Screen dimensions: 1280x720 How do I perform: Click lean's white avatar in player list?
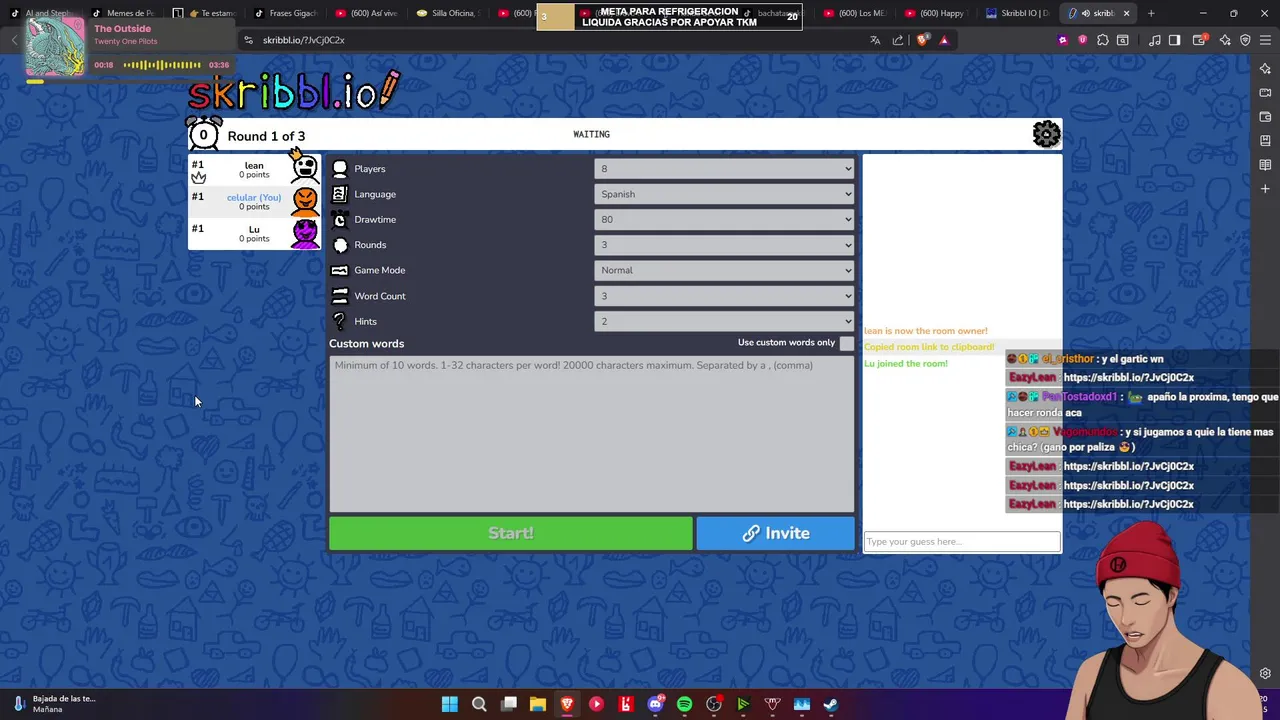[x=305, y=168]
